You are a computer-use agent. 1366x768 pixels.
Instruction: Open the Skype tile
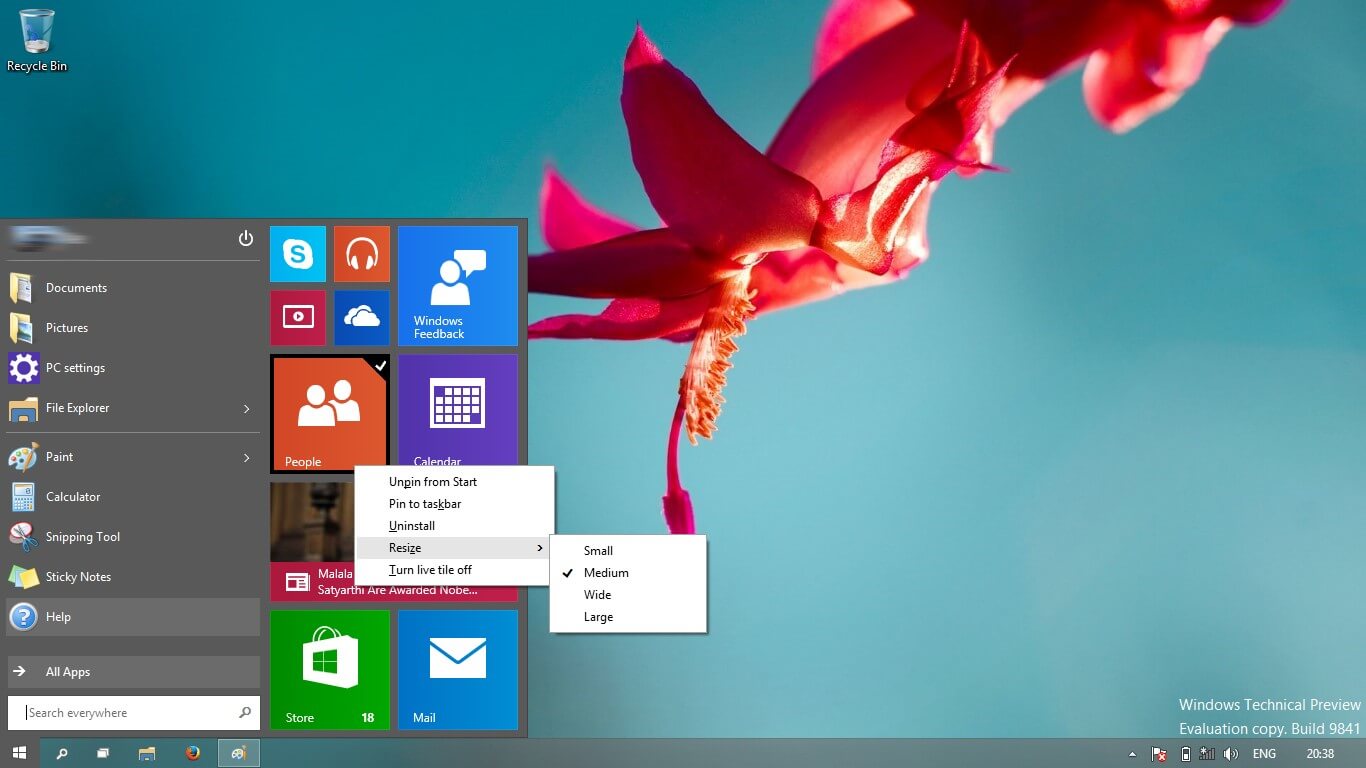coord(297,254)
